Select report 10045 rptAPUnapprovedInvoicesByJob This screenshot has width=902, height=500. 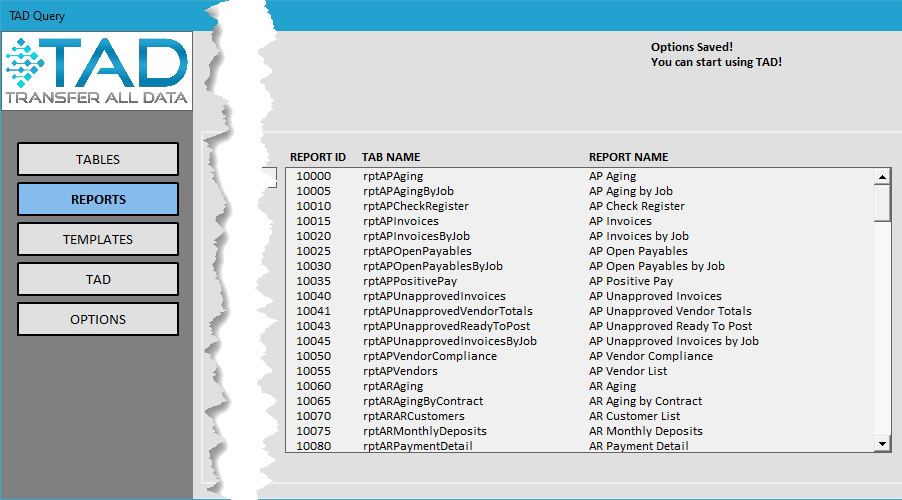579,341
